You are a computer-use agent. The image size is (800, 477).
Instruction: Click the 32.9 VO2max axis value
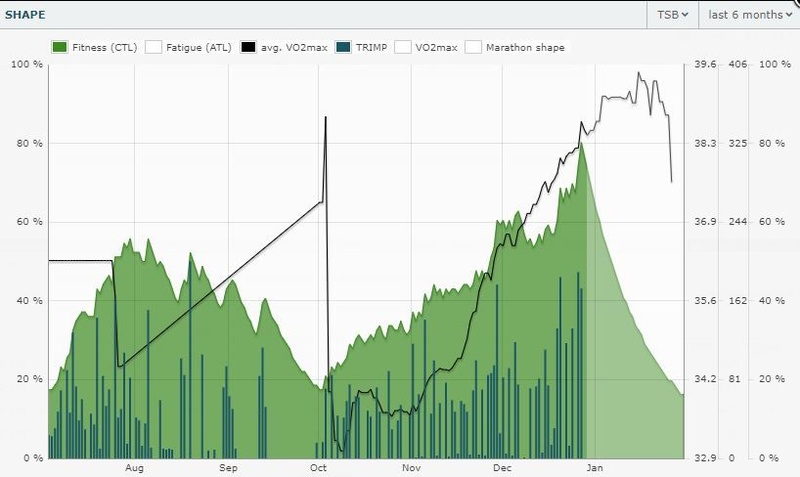coord(705,458)
